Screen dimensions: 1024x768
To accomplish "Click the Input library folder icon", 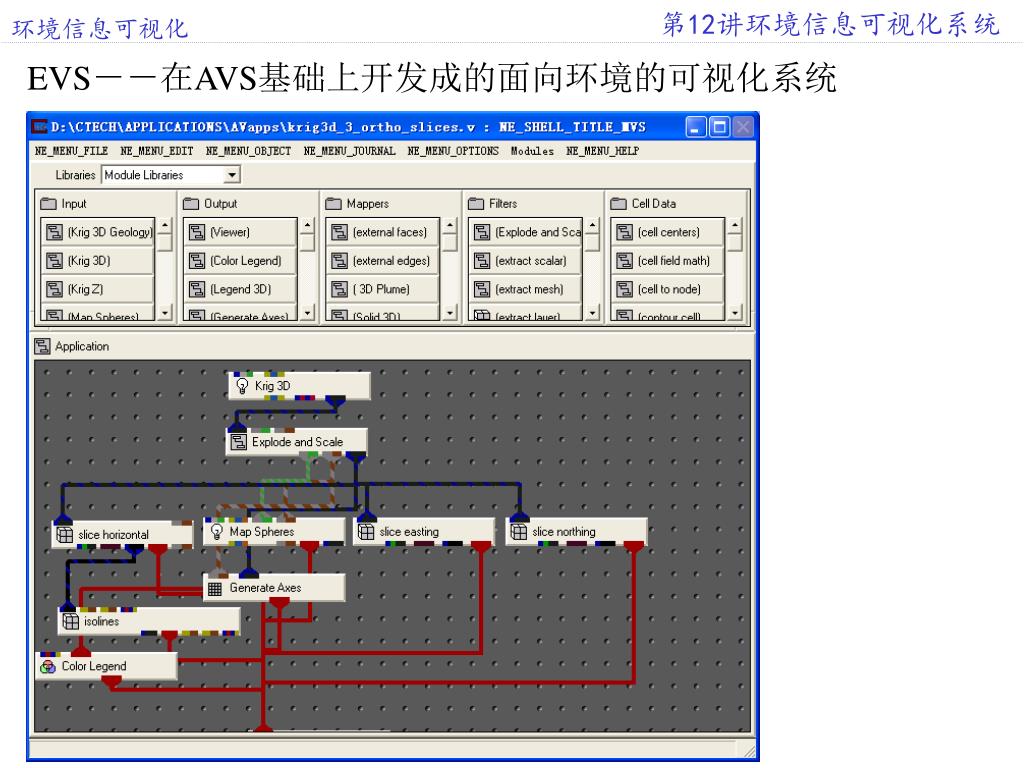I will click(x=48, y=204).
